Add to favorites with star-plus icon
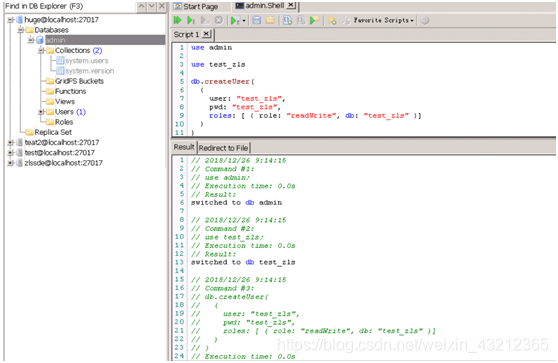This screenshot has height=363, width=558. click(x=332, y=20)
